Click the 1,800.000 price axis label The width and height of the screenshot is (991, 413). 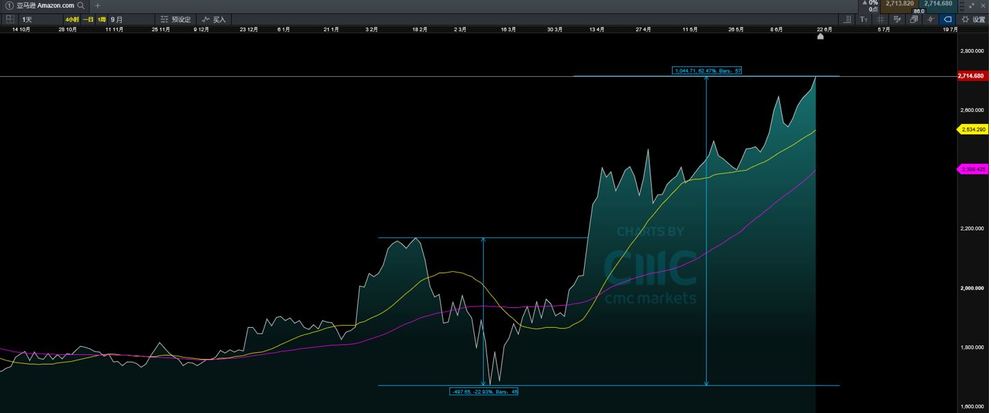[x=972, y=347]
